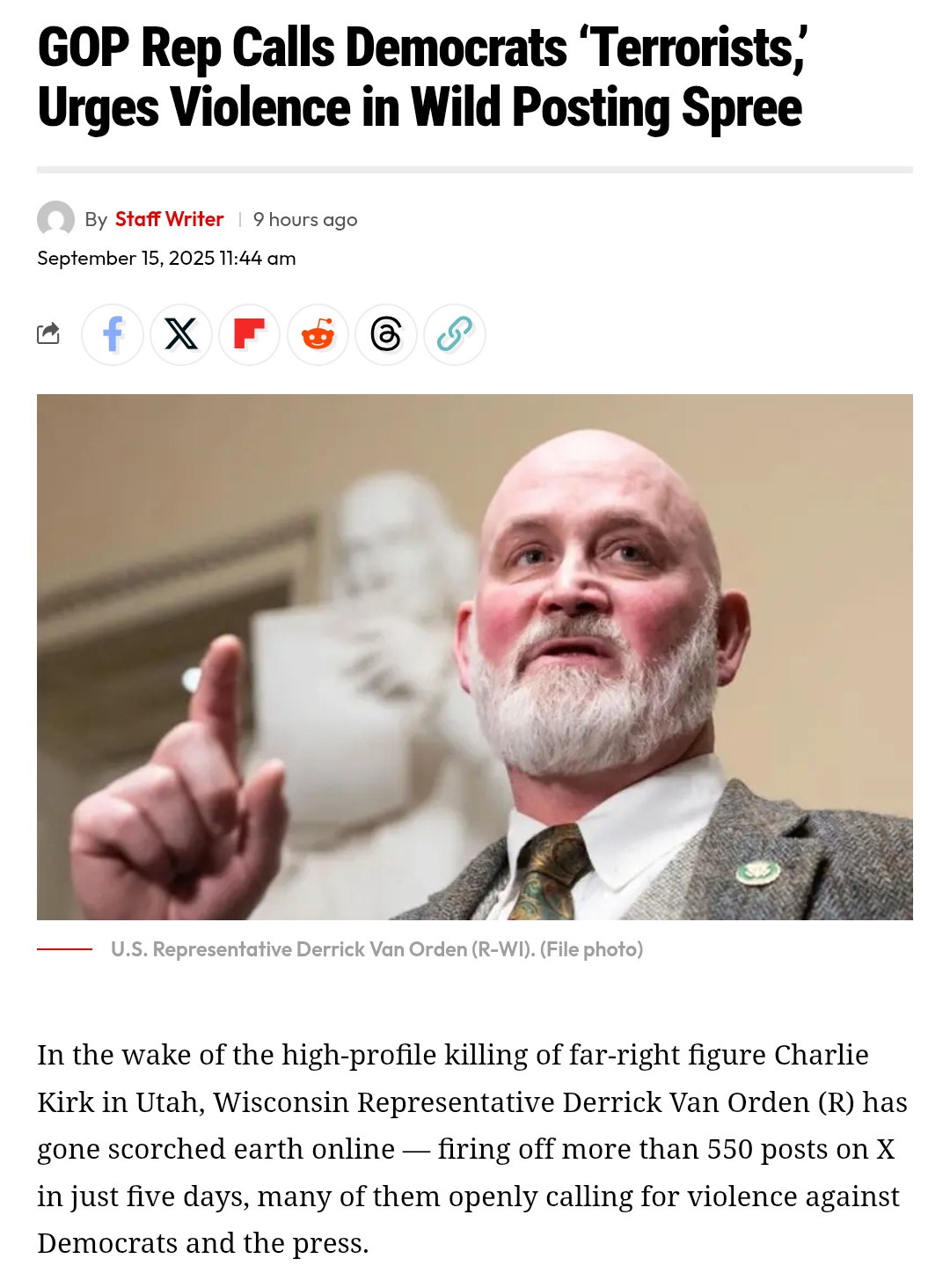Share the article on Threads

click(386, 334)
